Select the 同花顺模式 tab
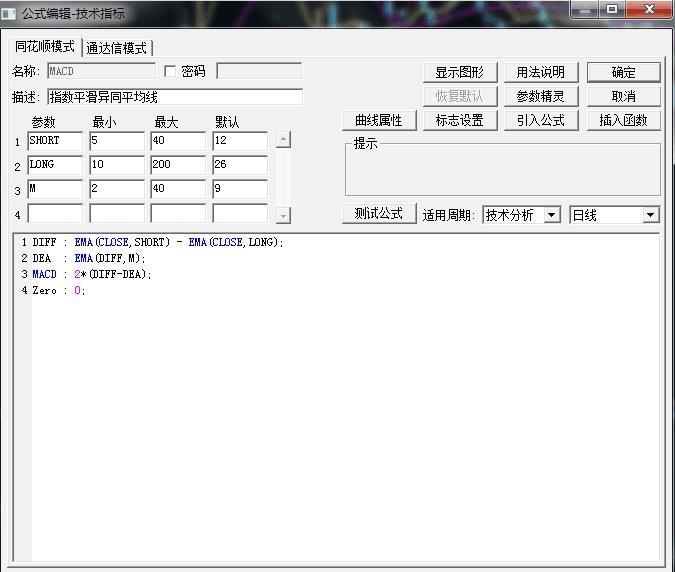Viewport: 675px width, 572px height. pyautogui.click(x=45, y=47)
